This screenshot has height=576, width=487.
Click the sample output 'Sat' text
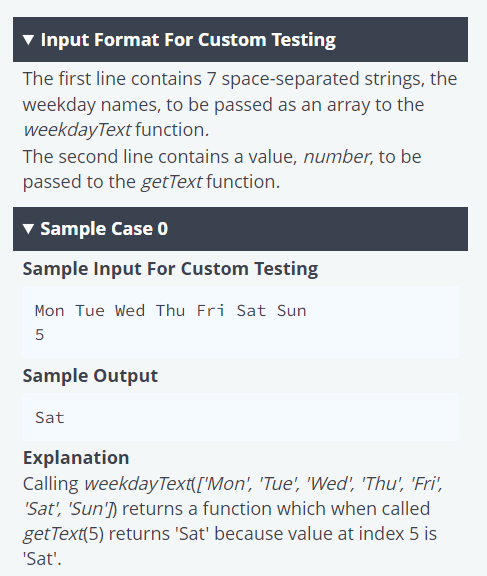(x=50, y=418)
